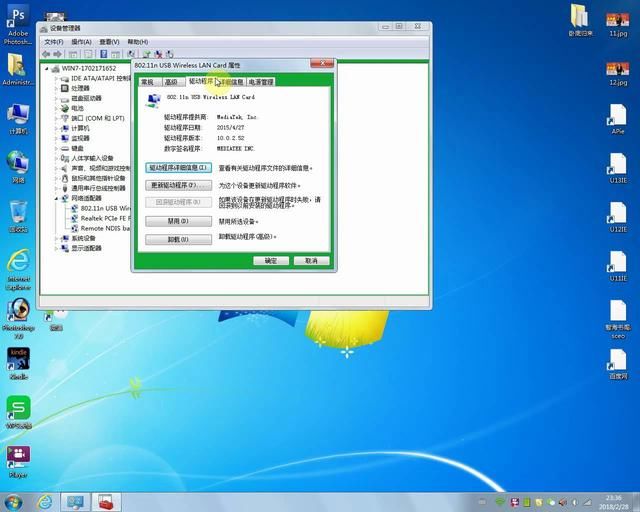Click Internet Explorer in the taskbar

pyautogui.click(x=43, y=501)
